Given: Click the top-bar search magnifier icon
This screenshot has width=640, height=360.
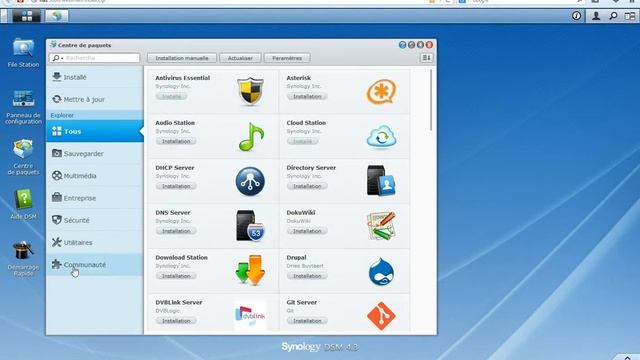Looking at the screenshot, I should [x=613, y=16].
